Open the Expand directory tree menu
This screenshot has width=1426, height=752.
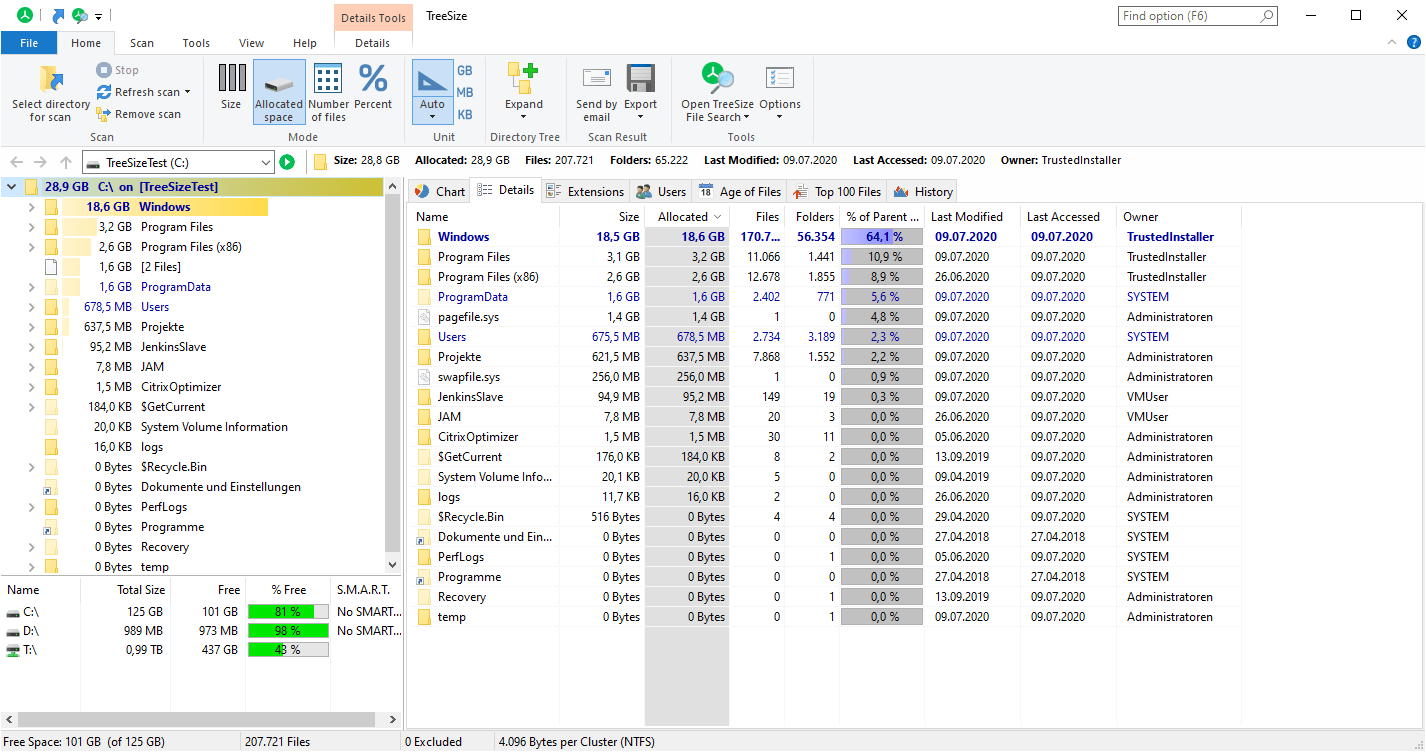click(523, 91)
